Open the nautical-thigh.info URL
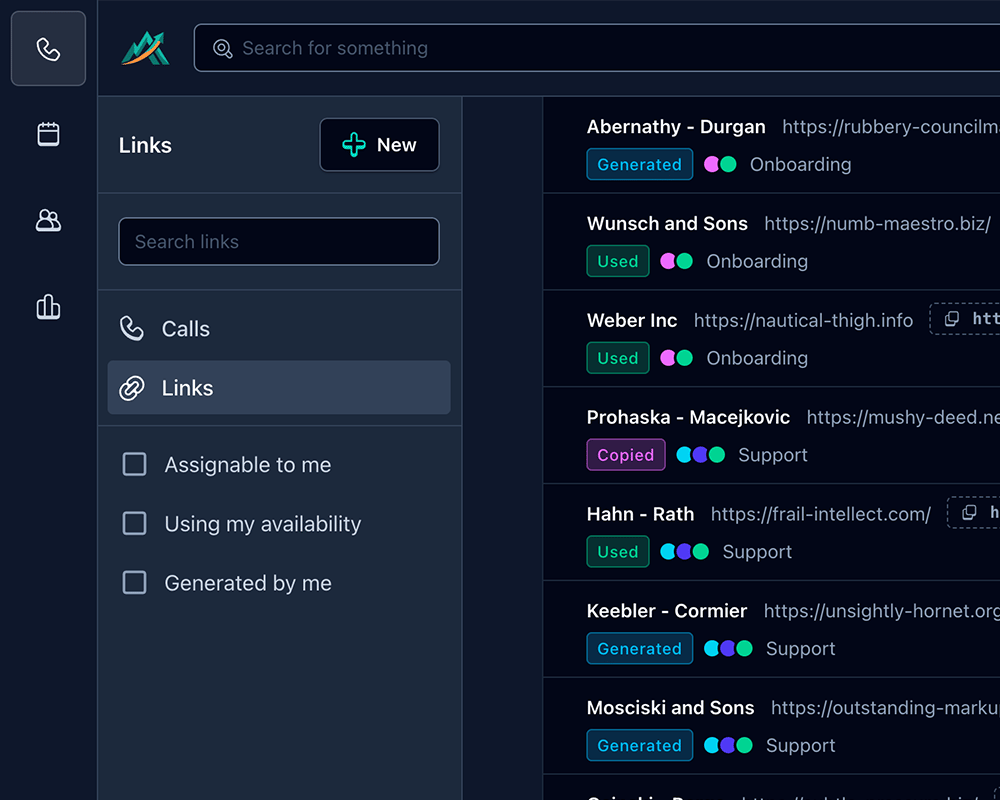This screenshot has width=1000, height=800. 804,320
